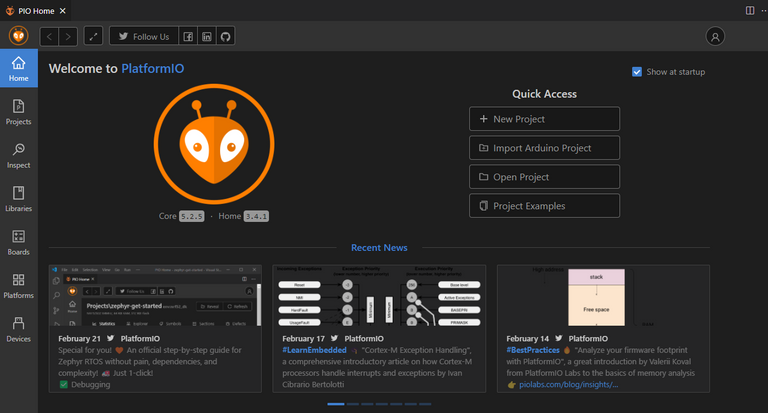This screenshot has height=413, width=768.
Task: Open the stack free space diagram thumbnail
Action: click(x=603, y=296)
